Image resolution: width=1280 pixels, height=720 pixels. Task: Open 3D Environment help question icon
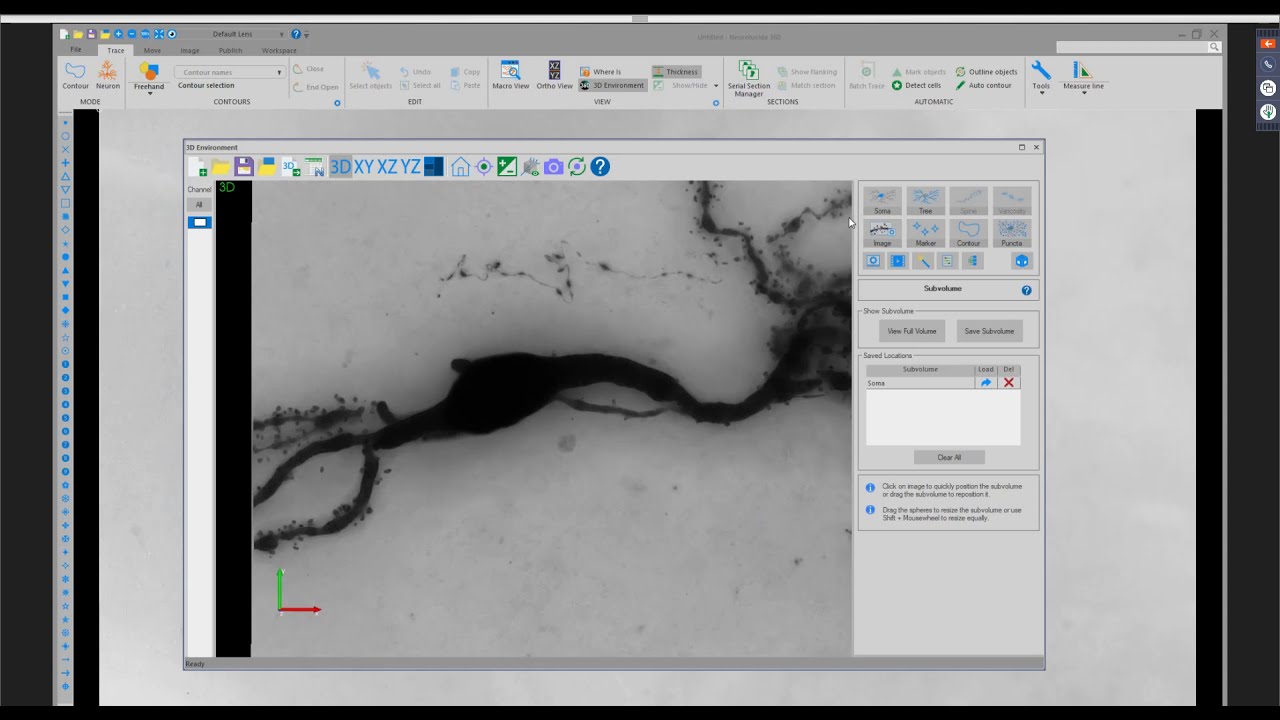click(600, 167)
